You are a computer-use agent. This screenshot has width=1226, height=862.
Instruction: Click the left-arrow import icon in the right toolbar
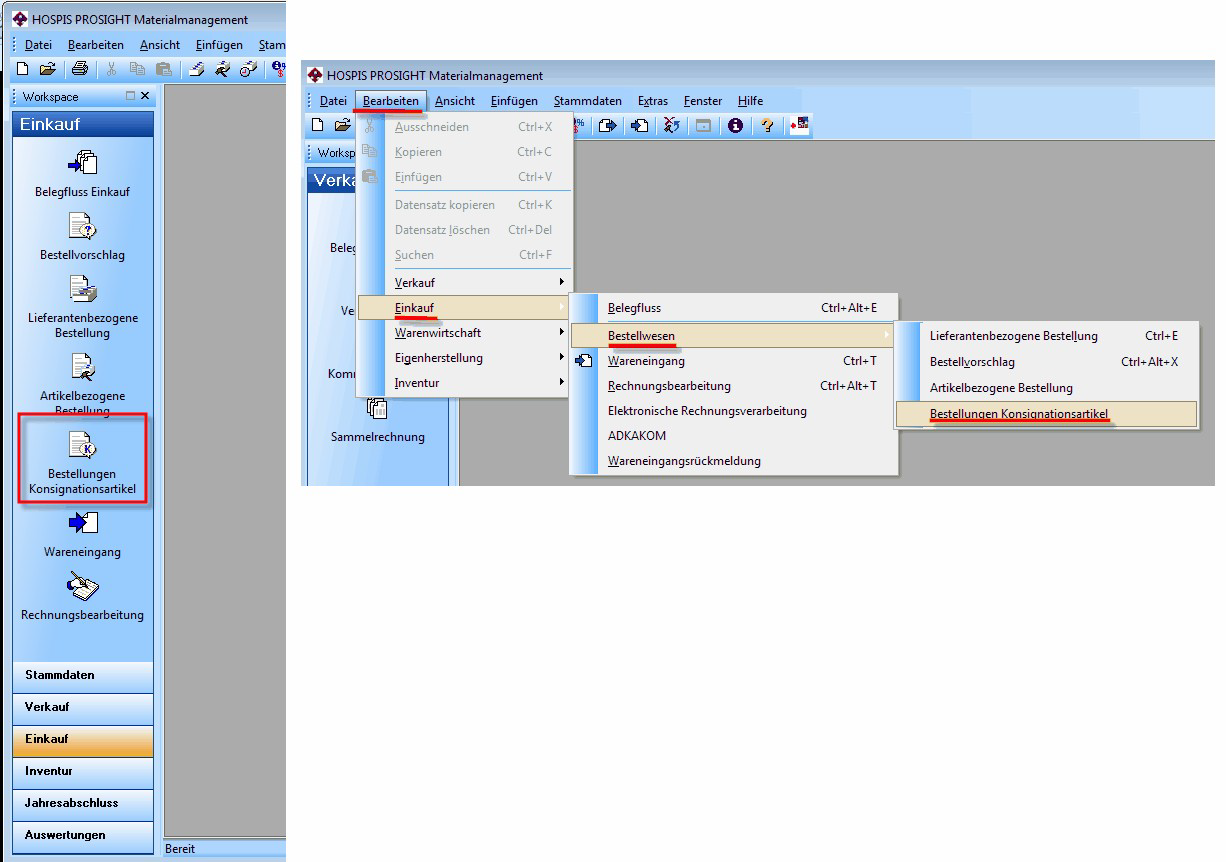[x=640, y=125]
